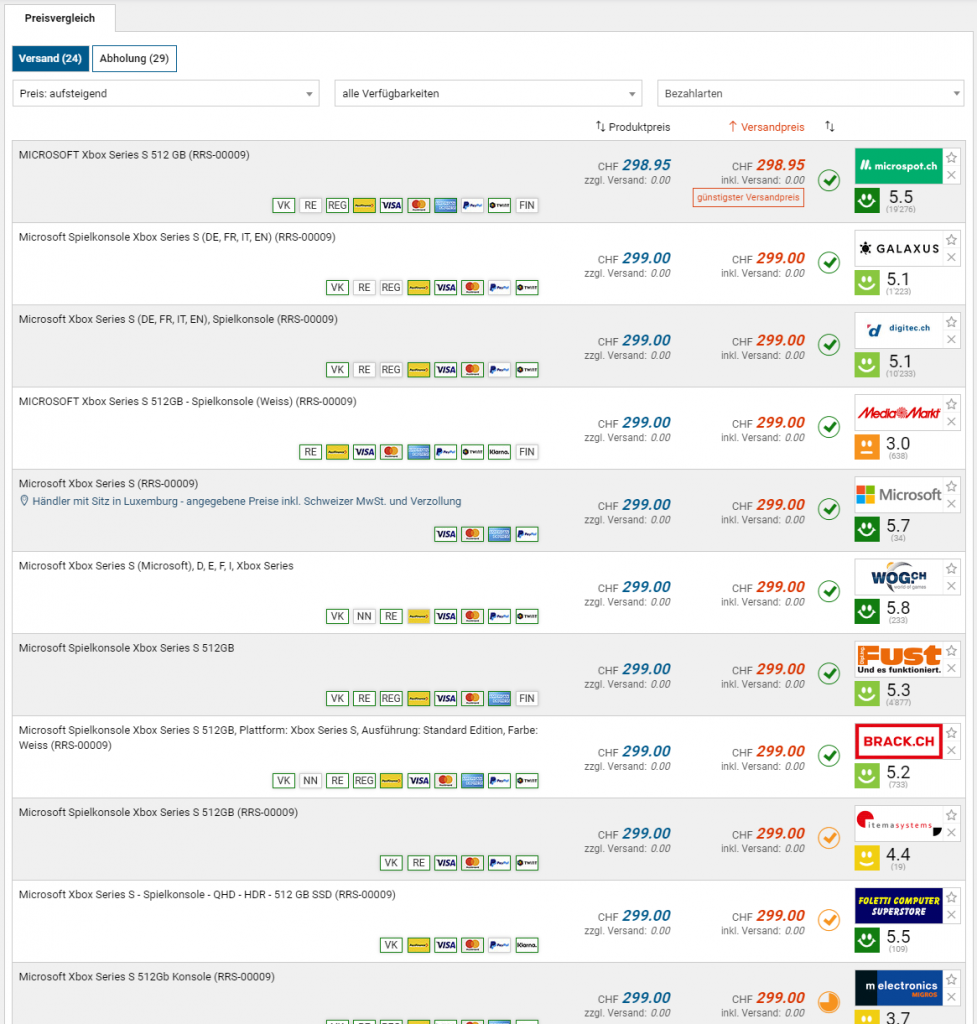Image resolution: width=977 pixels, height=1024 pixels.
Task: Click NN payment badge in WOG.ch row
Action: click(364, 616)
